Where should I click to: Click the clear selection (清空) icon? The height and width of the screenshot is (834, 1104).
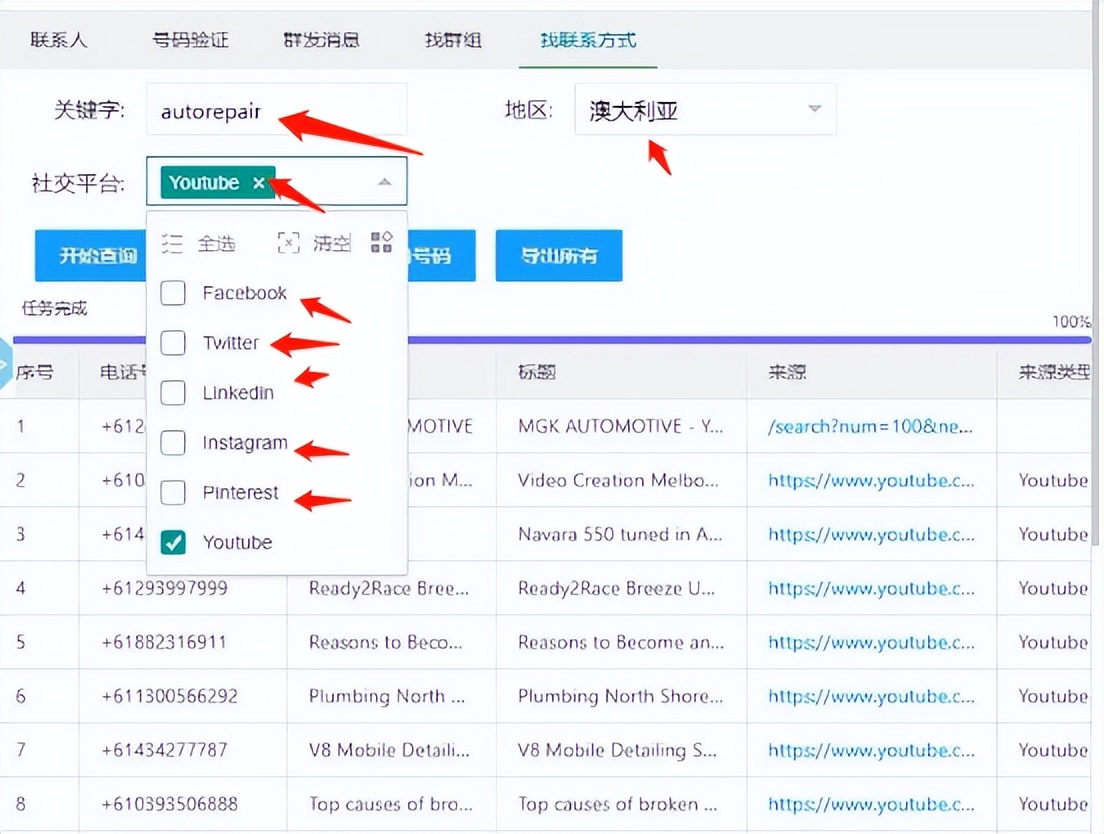pos(288,241)
